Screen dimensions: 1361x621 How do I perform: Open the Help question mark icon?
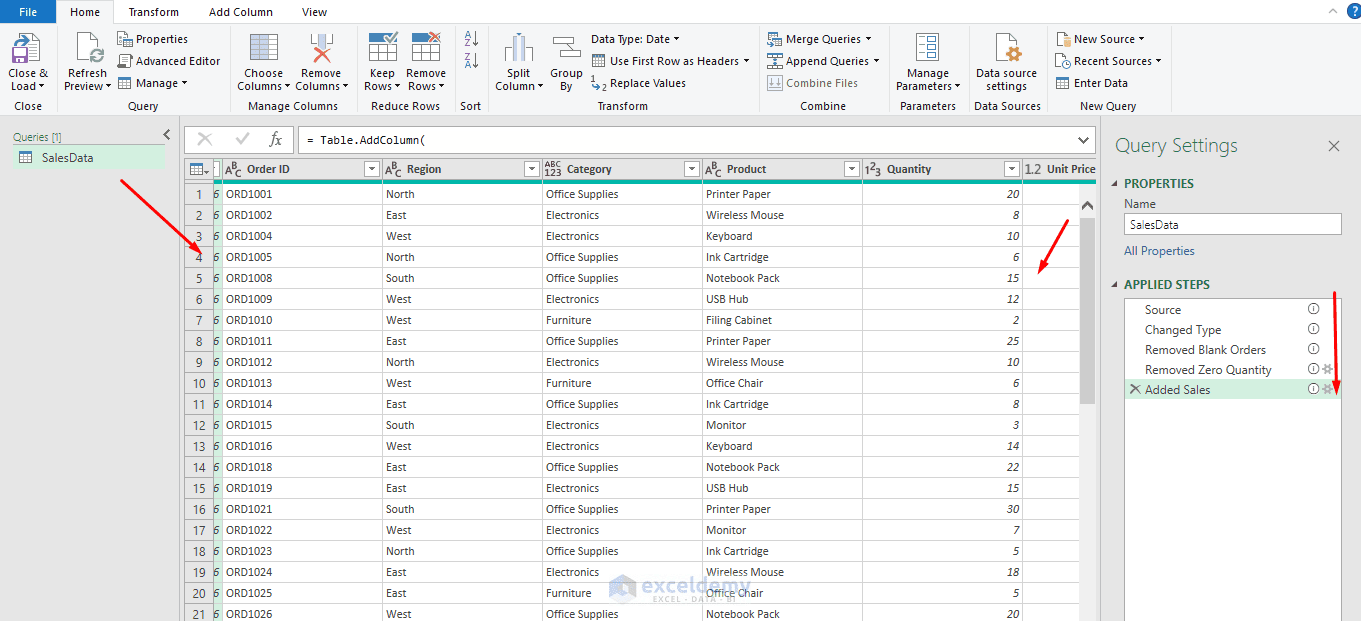point(1353,12)
